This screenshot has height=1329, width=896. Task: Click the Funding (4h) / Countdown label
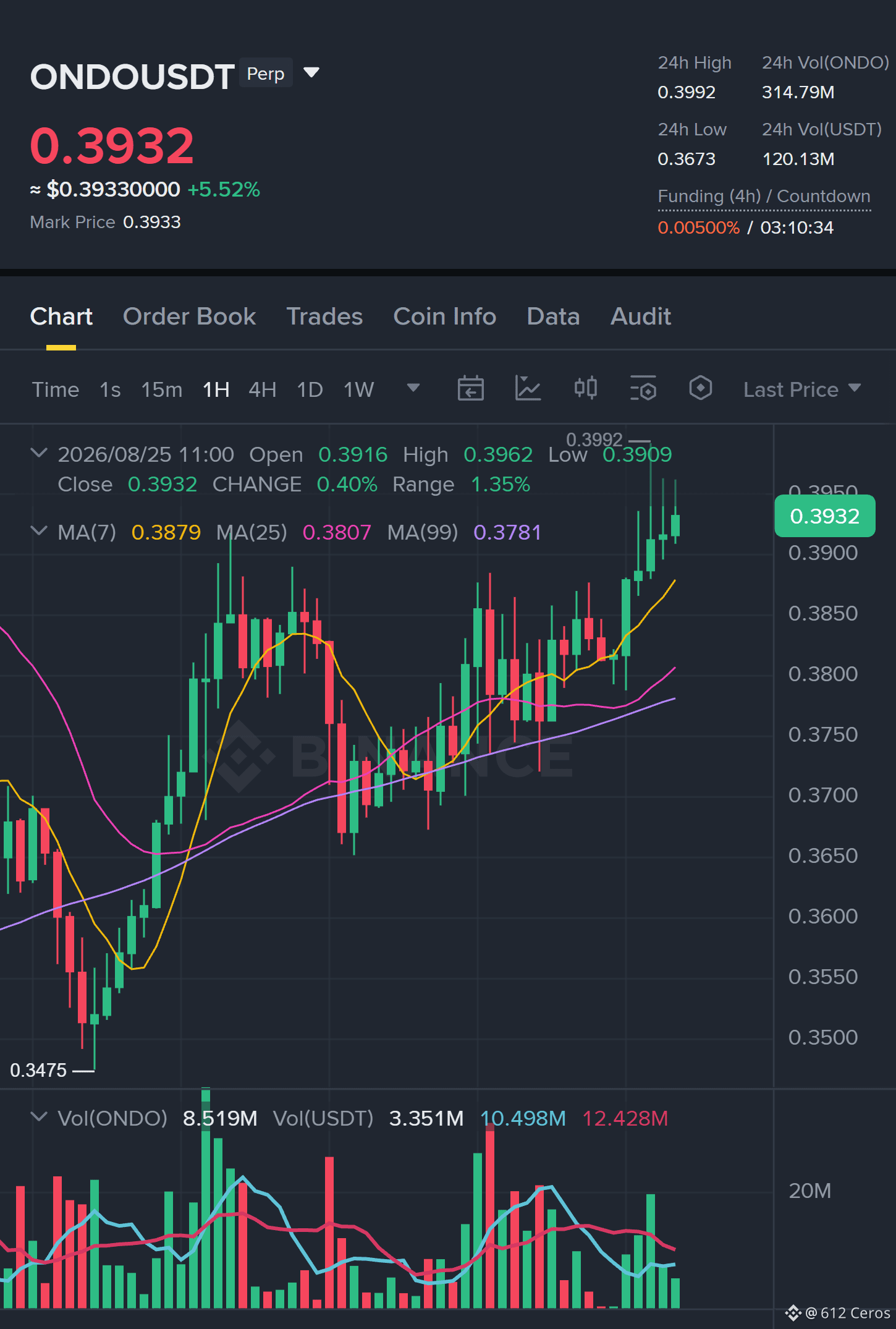coord(764,196)
